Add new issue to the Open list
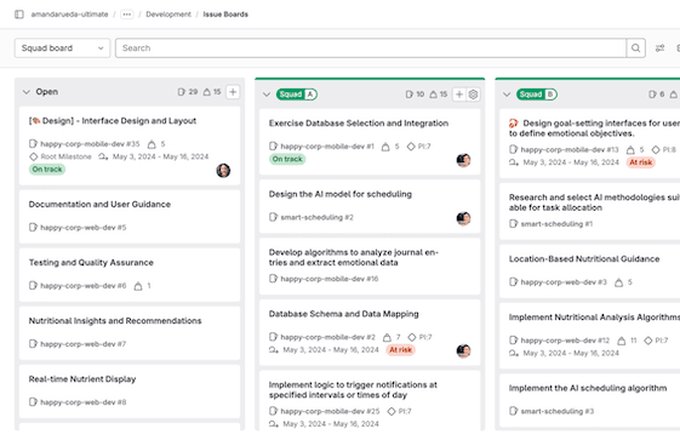The width and height of the screenshot is (680, 440). tap(233, 92)
